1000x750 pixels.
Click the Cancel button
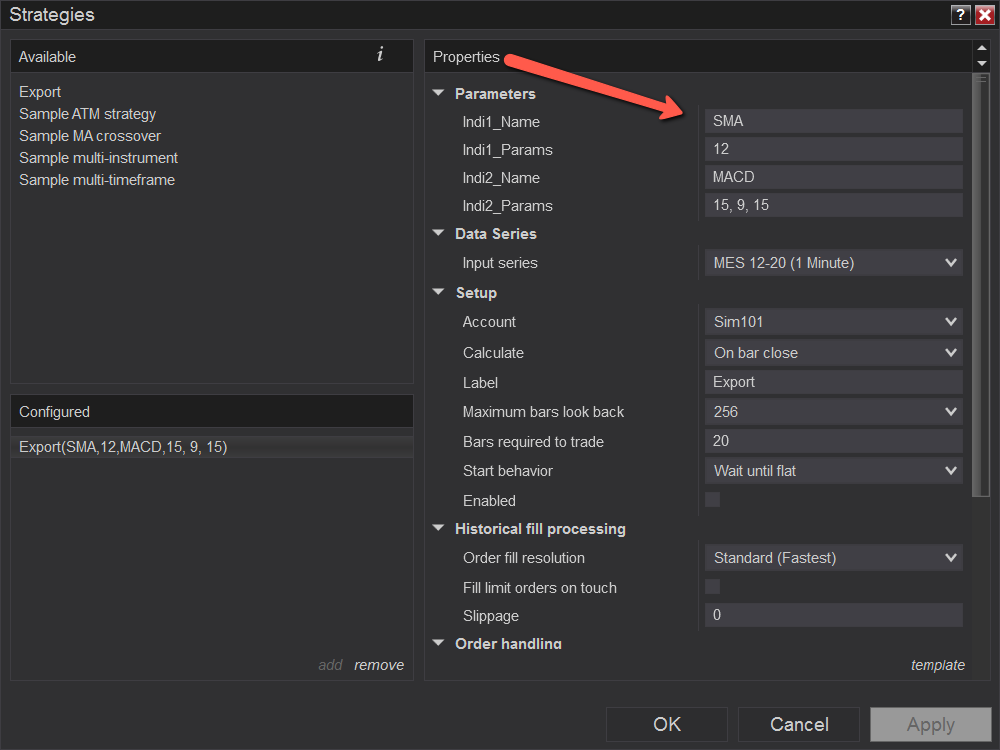click(798, 724)
